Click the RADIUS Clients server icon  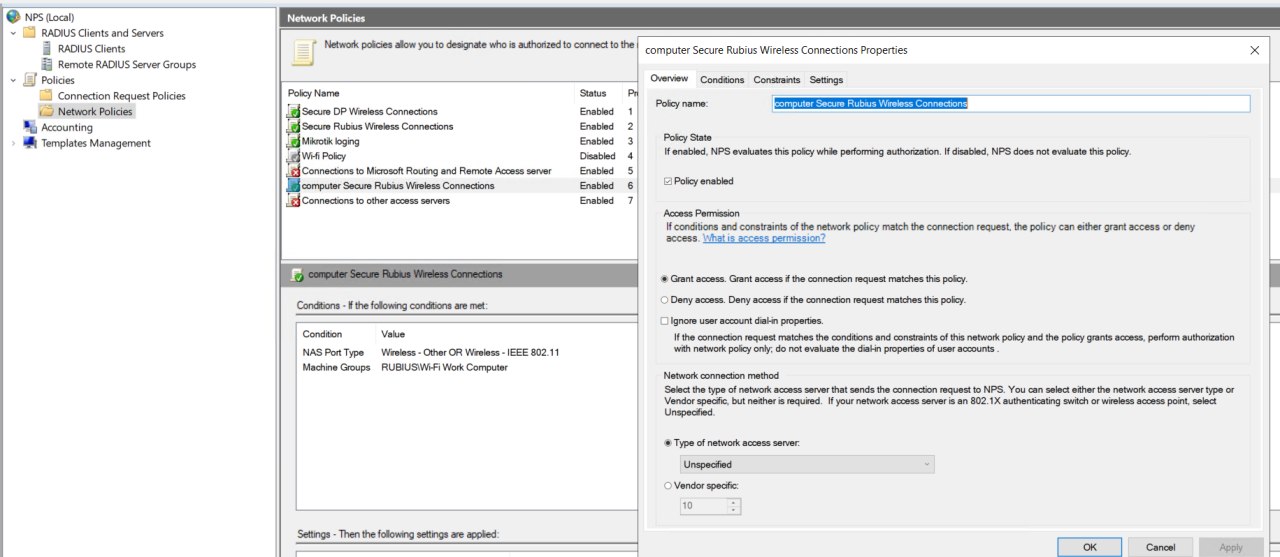pyautogui.click(x=47, y=48)
